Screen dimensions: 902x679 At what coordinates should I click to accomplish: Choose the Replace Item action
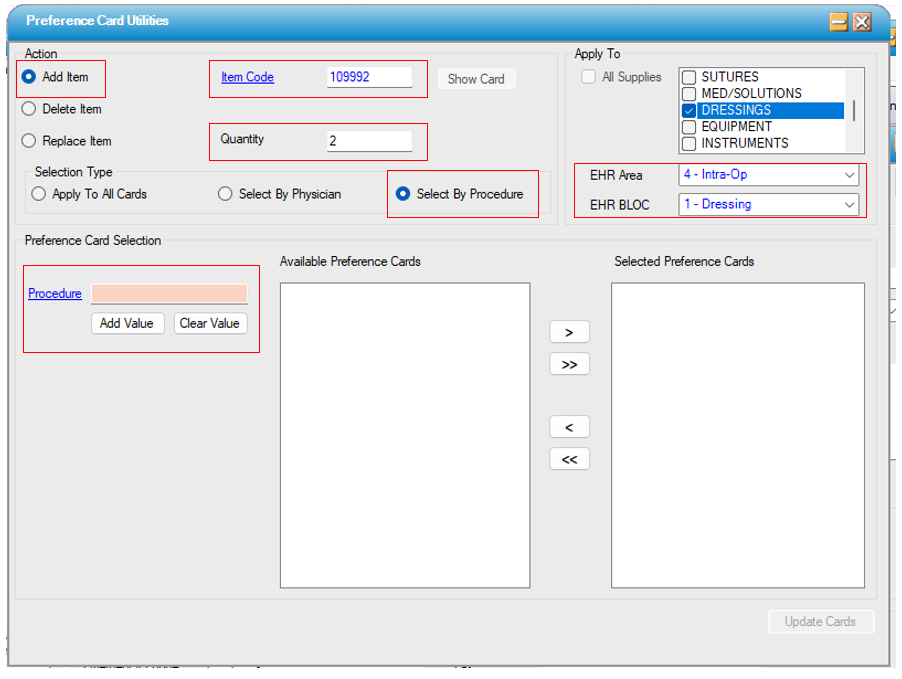[x=29, y=141]
